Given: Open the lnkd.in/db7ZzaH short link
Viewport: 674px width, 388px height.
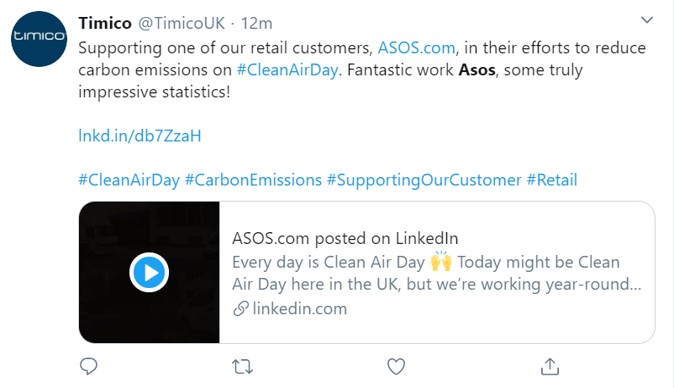Looking at the screenshot, I should click(x=140, y=136).
